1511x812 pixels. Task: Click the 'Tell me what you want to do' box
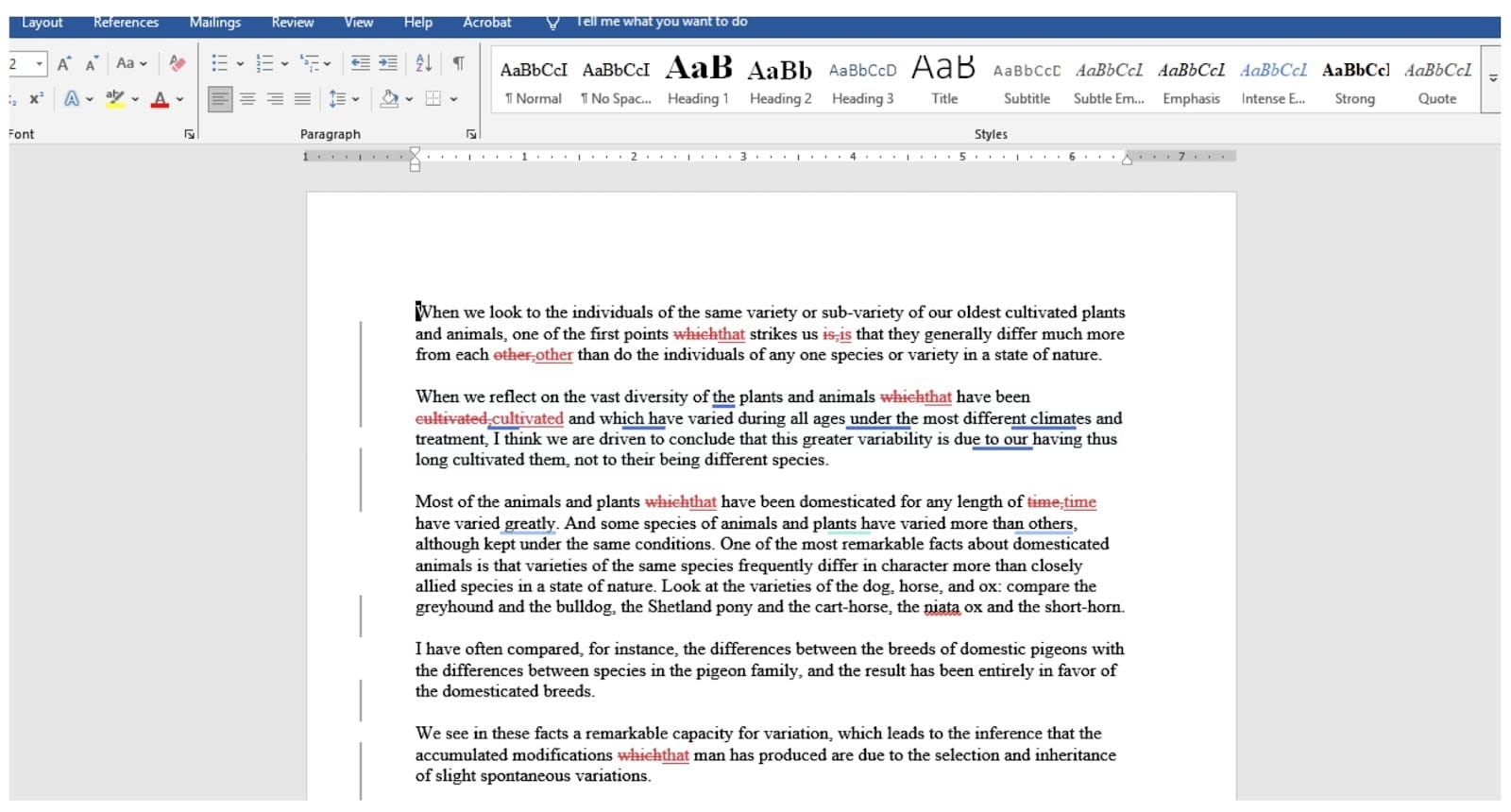[x=661, y=22]
